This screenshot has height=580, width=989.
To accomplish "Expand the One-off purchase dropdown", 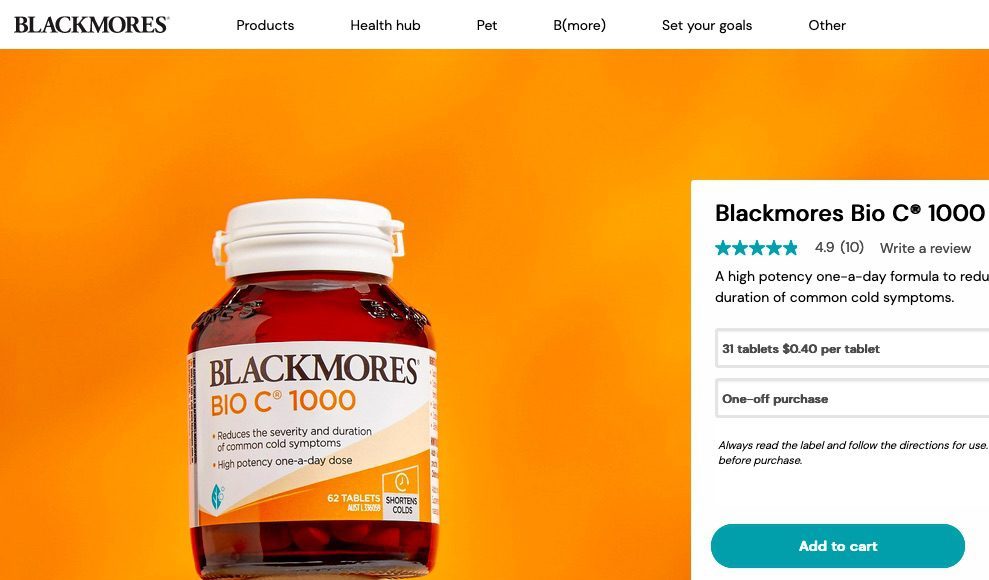I will (852, 398).
